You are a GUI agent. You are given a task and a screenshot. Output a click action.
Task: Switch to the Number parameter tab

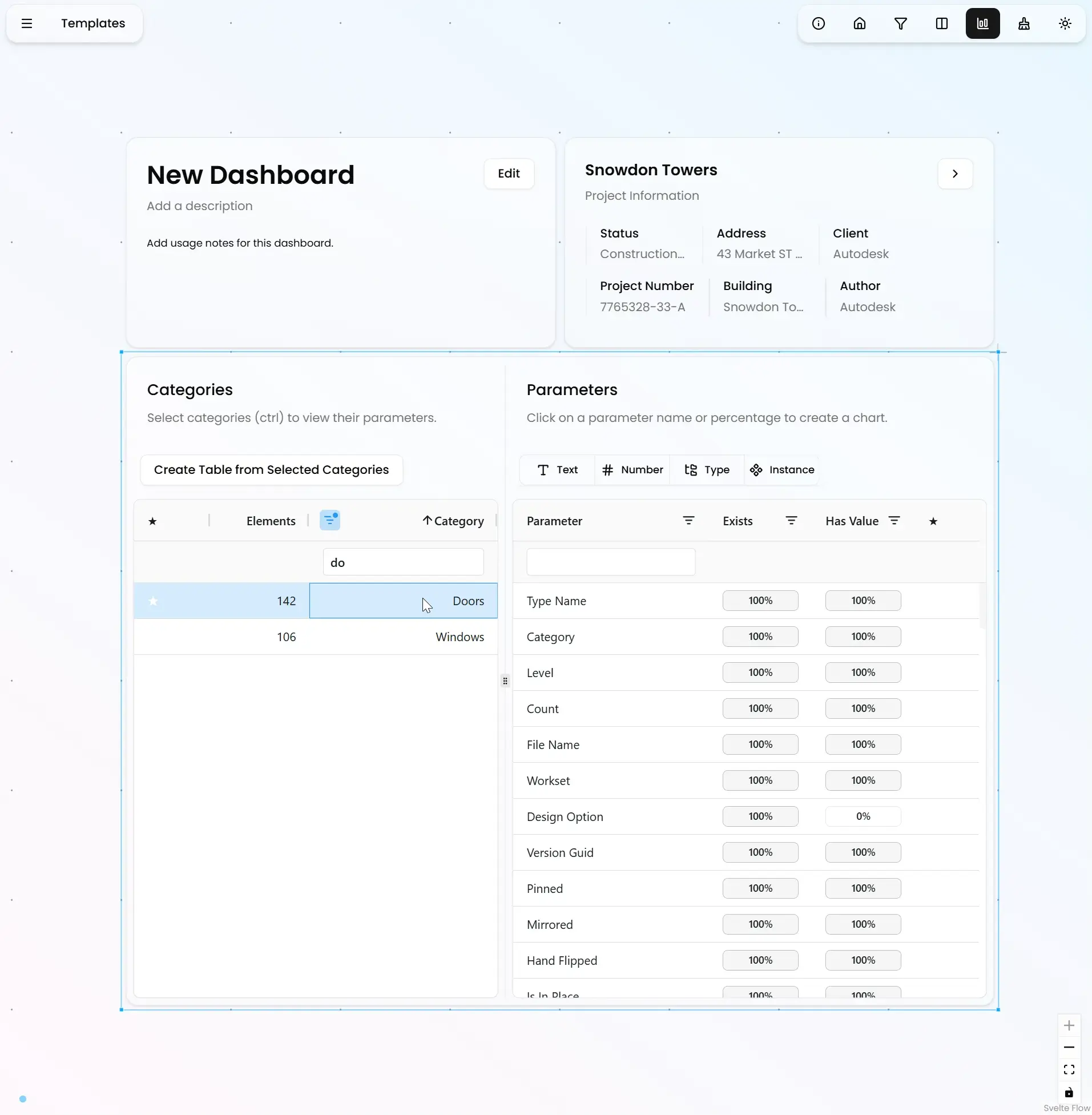pos(632,470)
